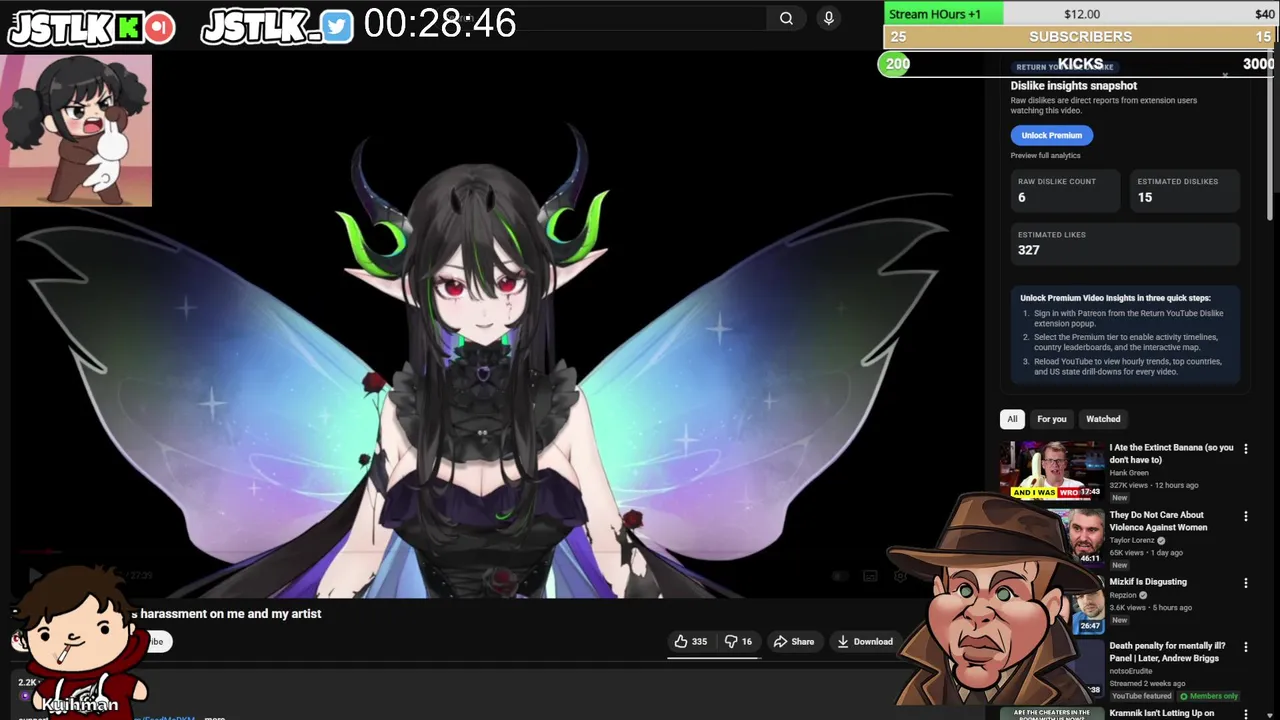Screen dimensions: 1280x720
Task: Open the 'I Ate the Extinct Banana' video title
Action: 1171,453
